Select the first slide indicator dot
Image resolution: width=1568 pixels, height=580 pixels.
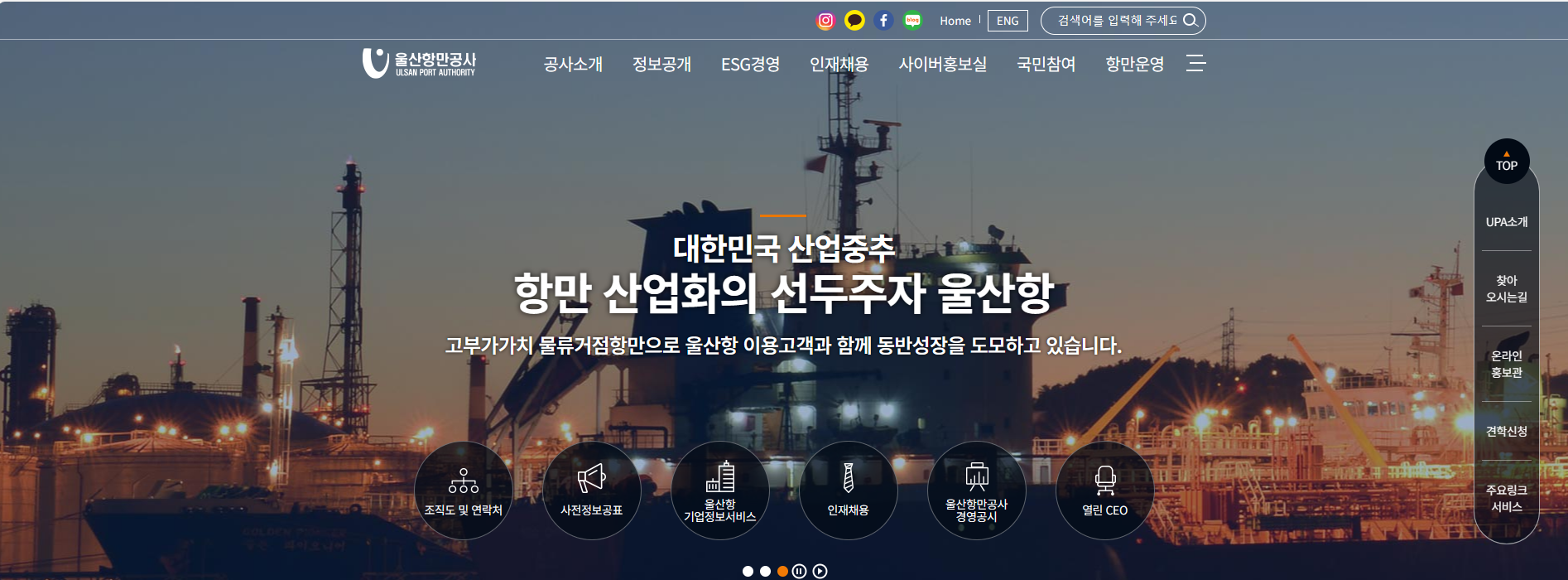pyautogui.click(x=748, y=571)
